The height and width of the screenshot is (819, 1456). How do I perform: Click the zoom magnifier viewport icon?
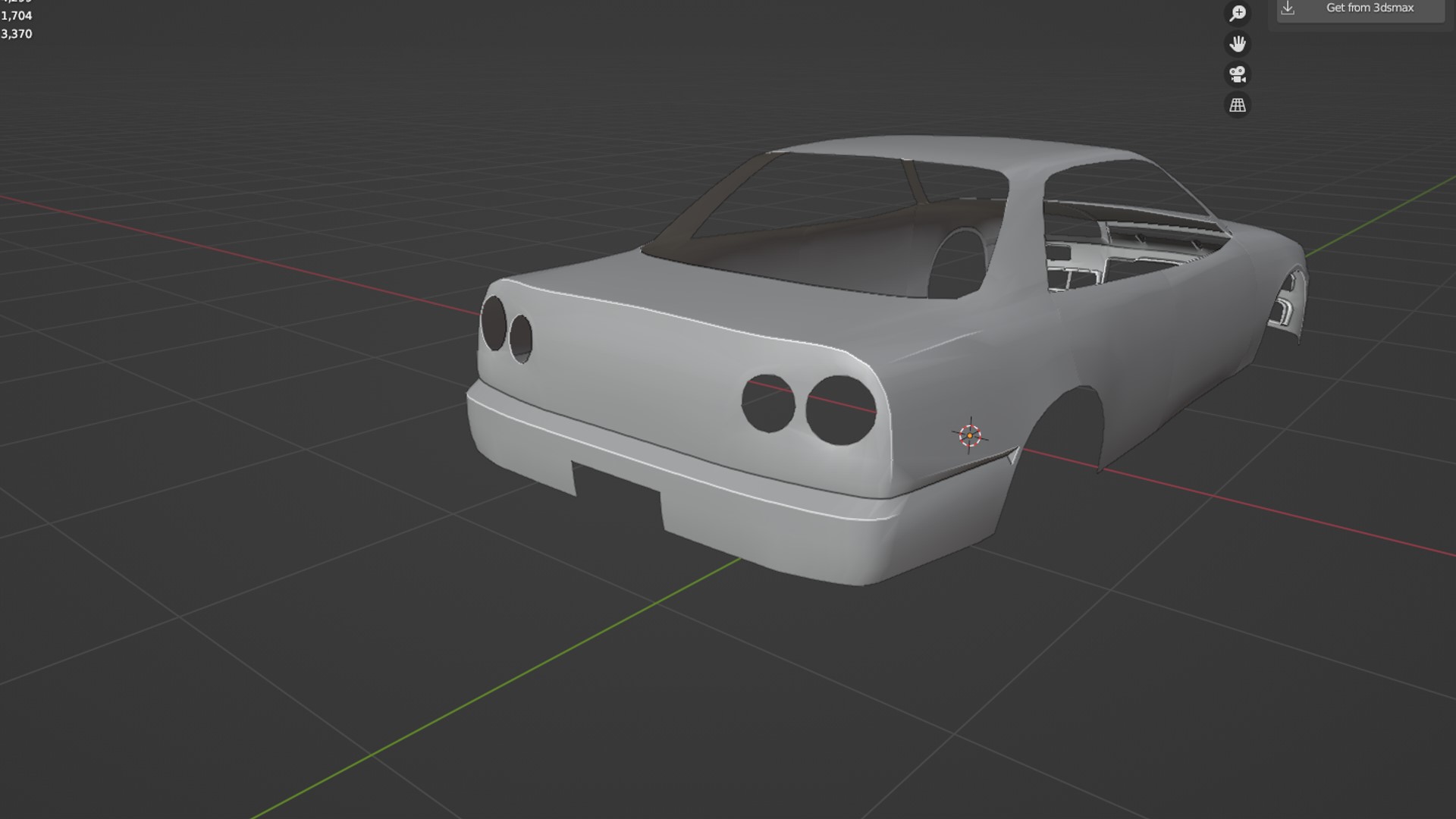pos(1238,14)
